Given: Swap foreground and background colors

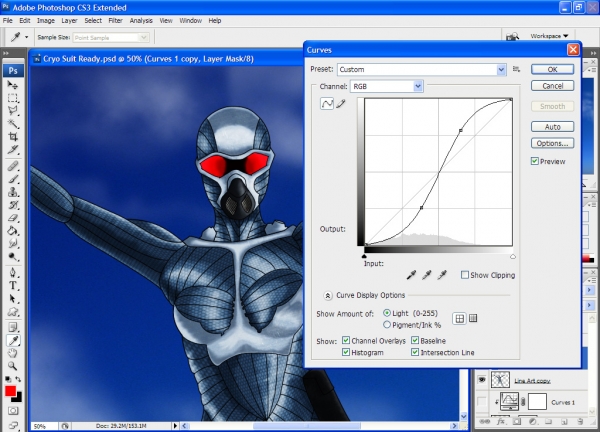Looking at the screenshot, I should point(18,379).
